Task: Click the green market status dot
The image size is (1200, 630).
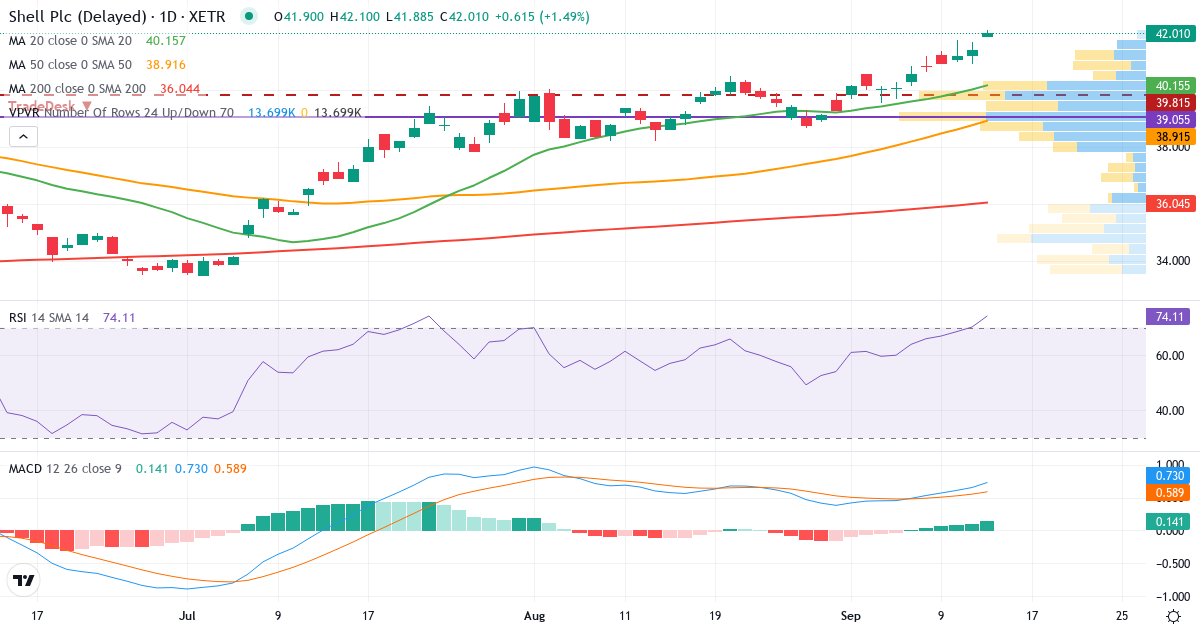Action: tap(249, 16)
